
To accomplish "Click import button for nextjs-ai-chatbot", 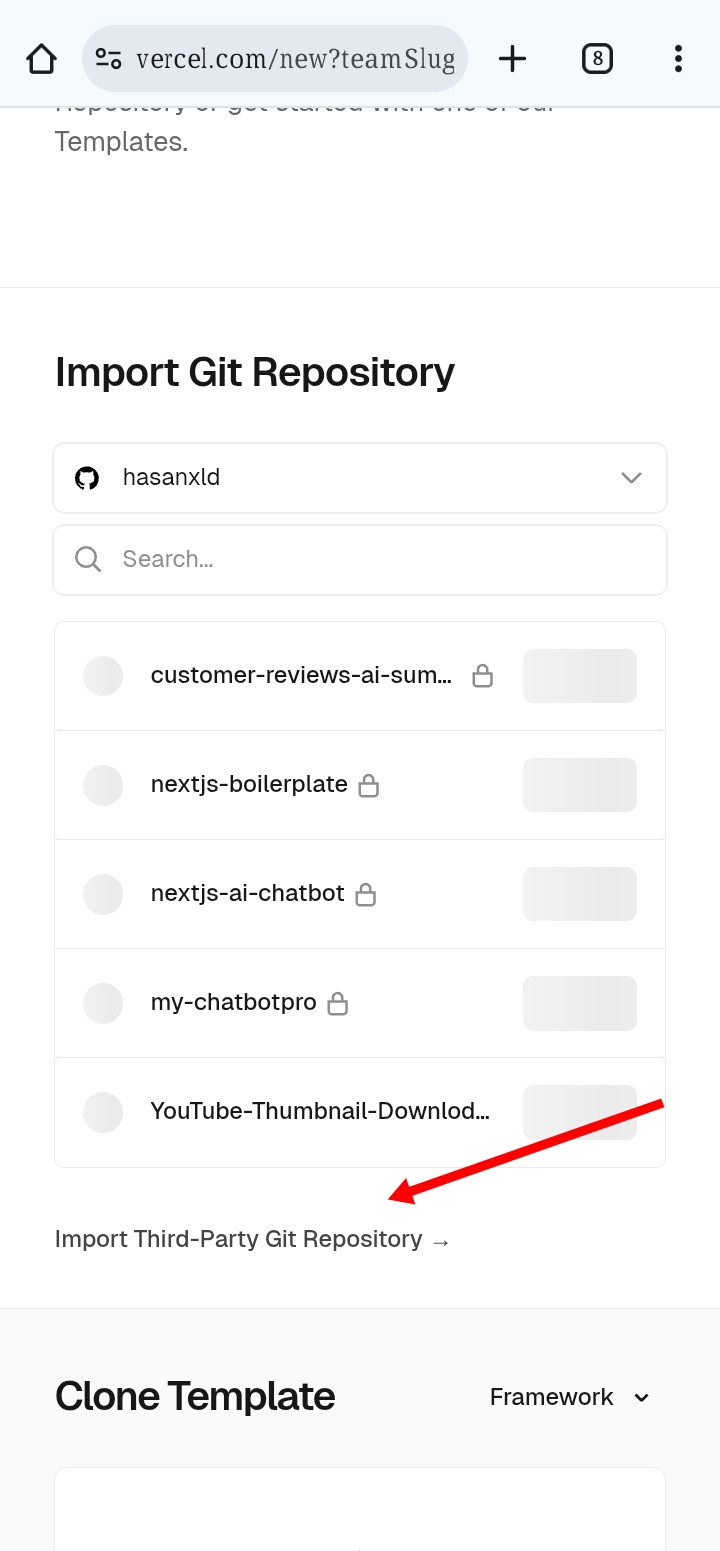I will coord(580,894).
